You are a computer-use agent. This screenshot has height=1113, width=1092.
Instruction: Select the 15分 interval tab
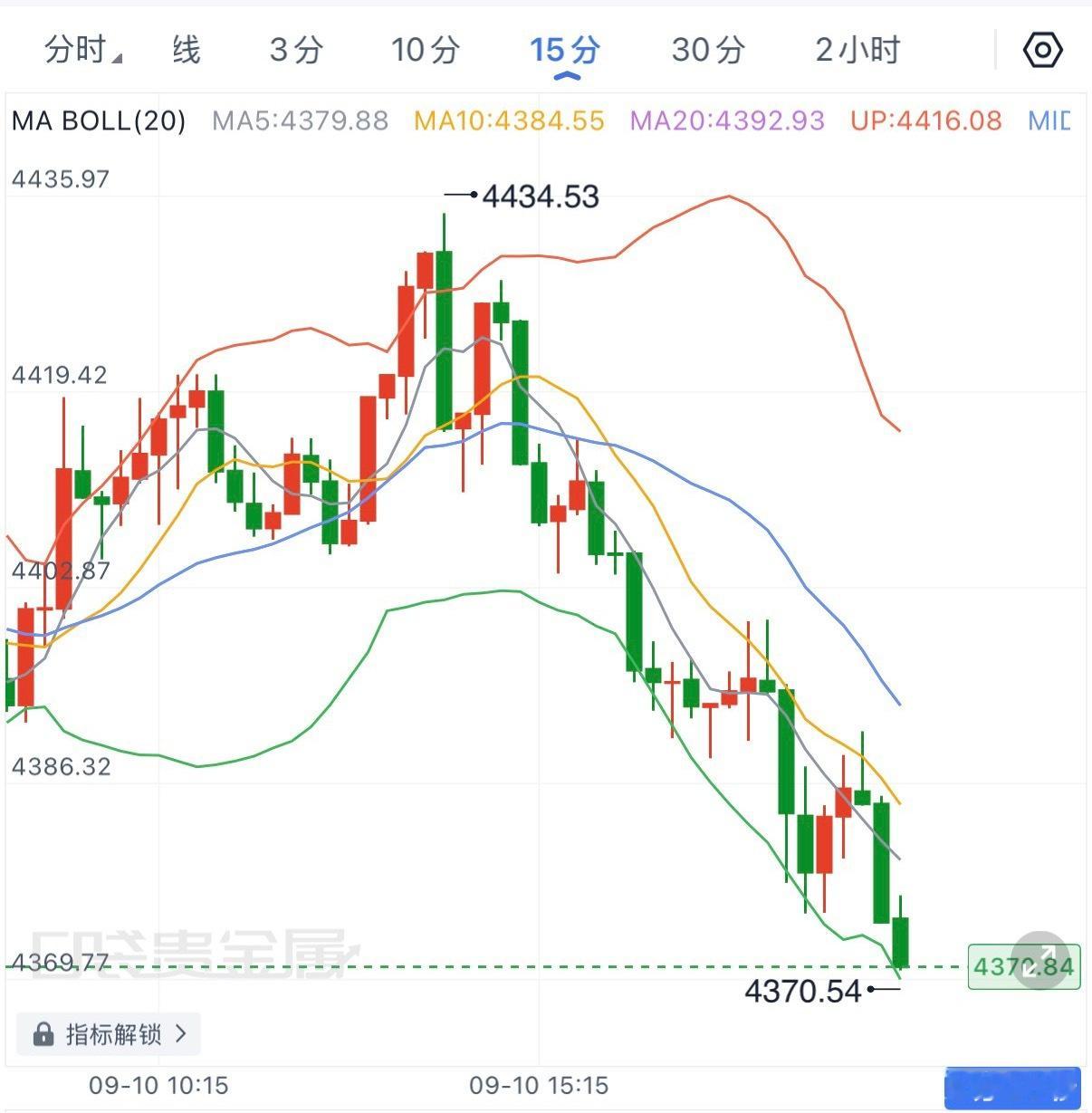pyautogui.click(x=565, y=50)
